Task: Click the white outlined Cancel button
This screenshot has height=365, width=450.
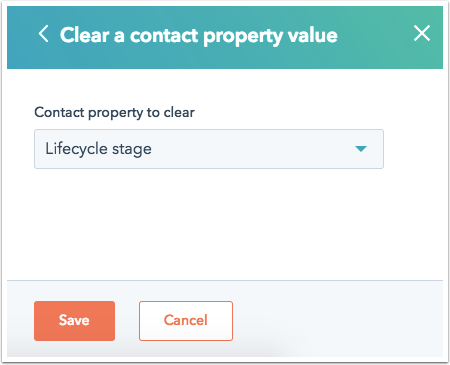Action: pos(186,321)
